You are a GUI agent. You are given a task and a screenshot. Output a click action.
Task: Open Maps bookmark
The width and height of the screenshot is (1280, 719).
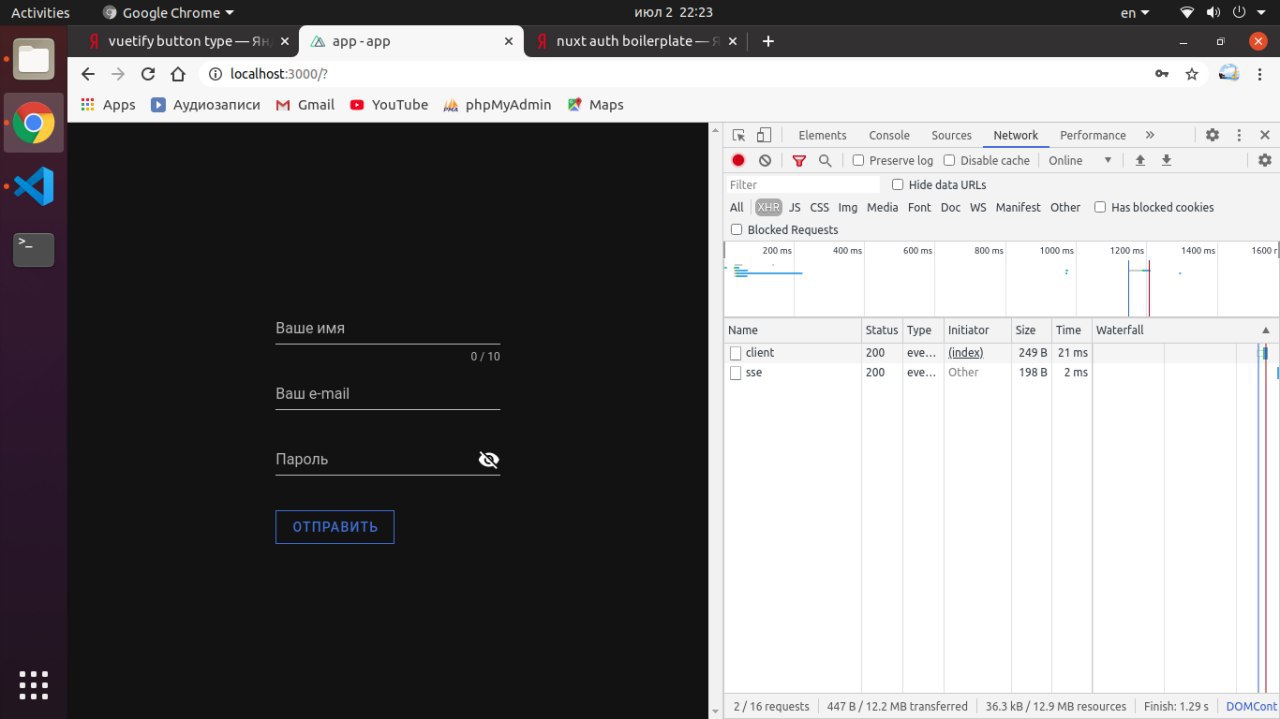coord(595,105)
